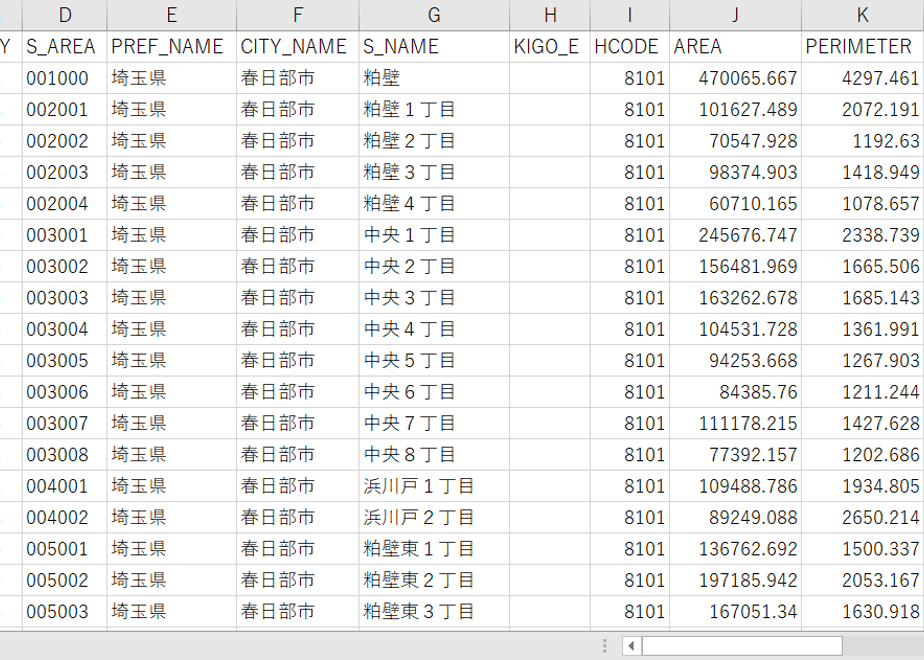Select AREA cell 70547.928
Screen dimensions: 924x660
735,141
